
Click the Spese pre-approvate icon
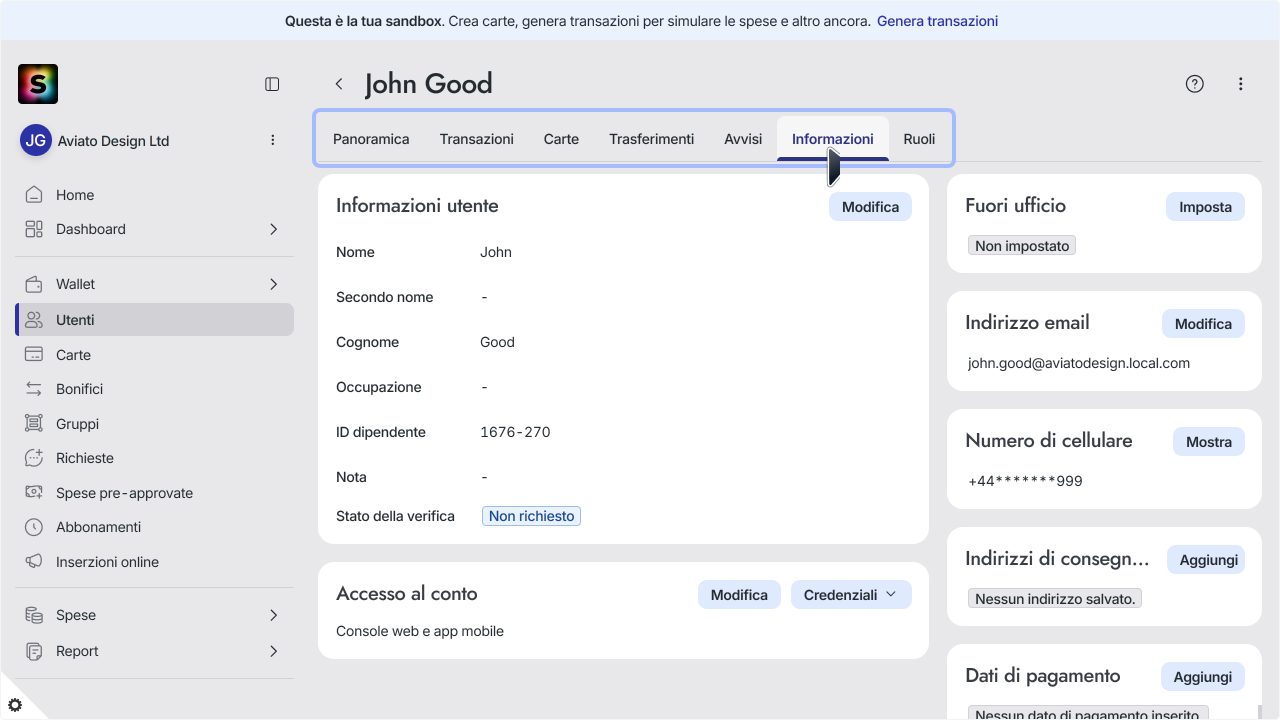[34, 493]
